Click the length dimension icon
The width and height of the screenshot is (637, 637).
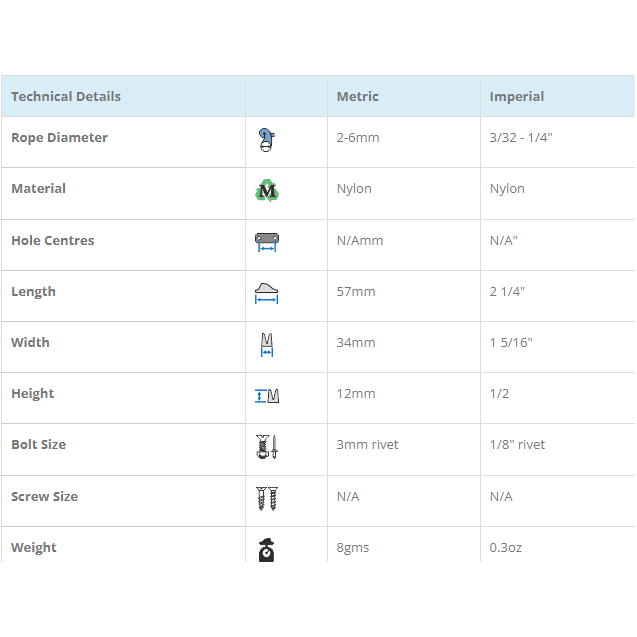[266, 293]
